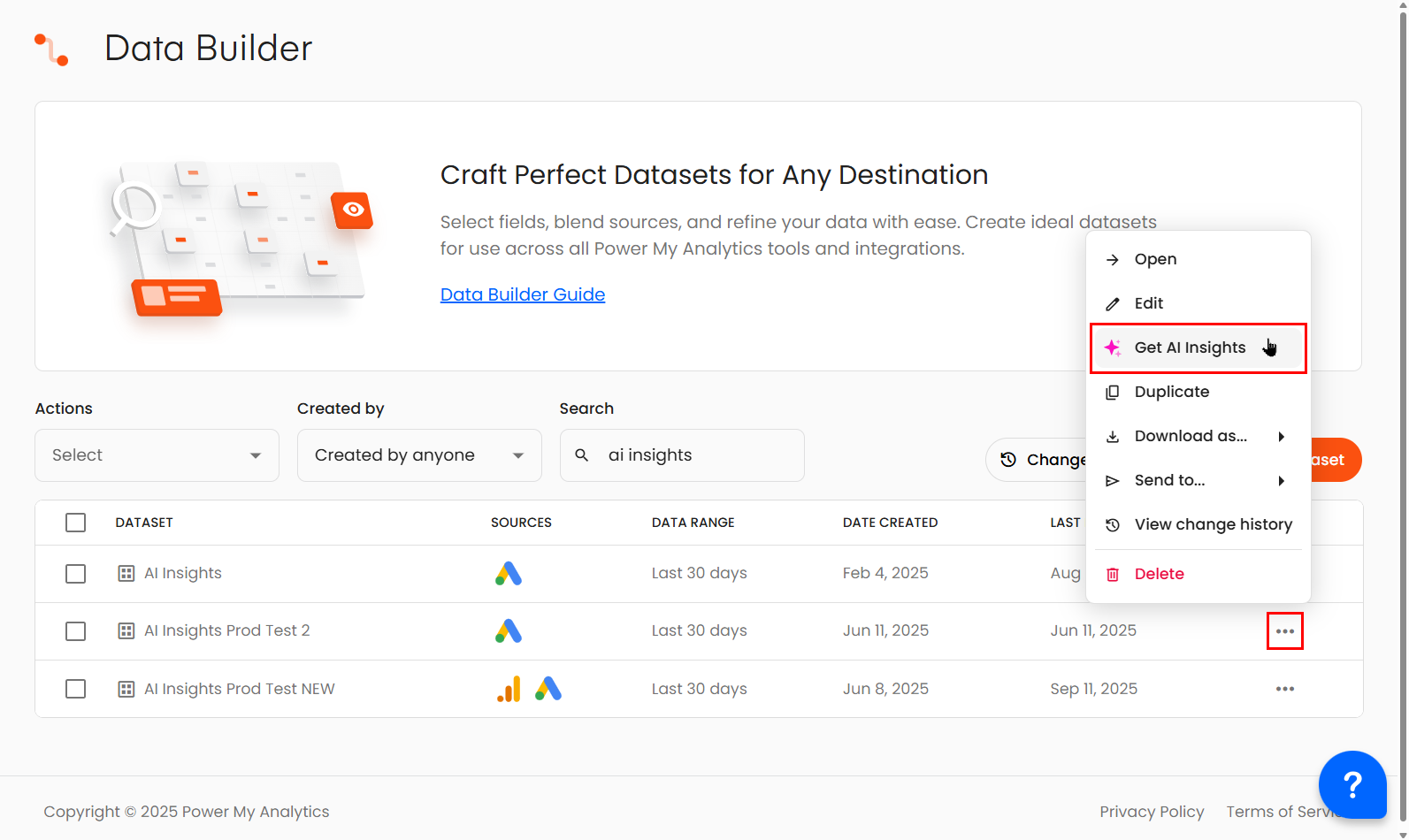Screen dimensions: 1409x840
Task: Check the select-all checkbox in table header
Action: (x=76, y=523)
